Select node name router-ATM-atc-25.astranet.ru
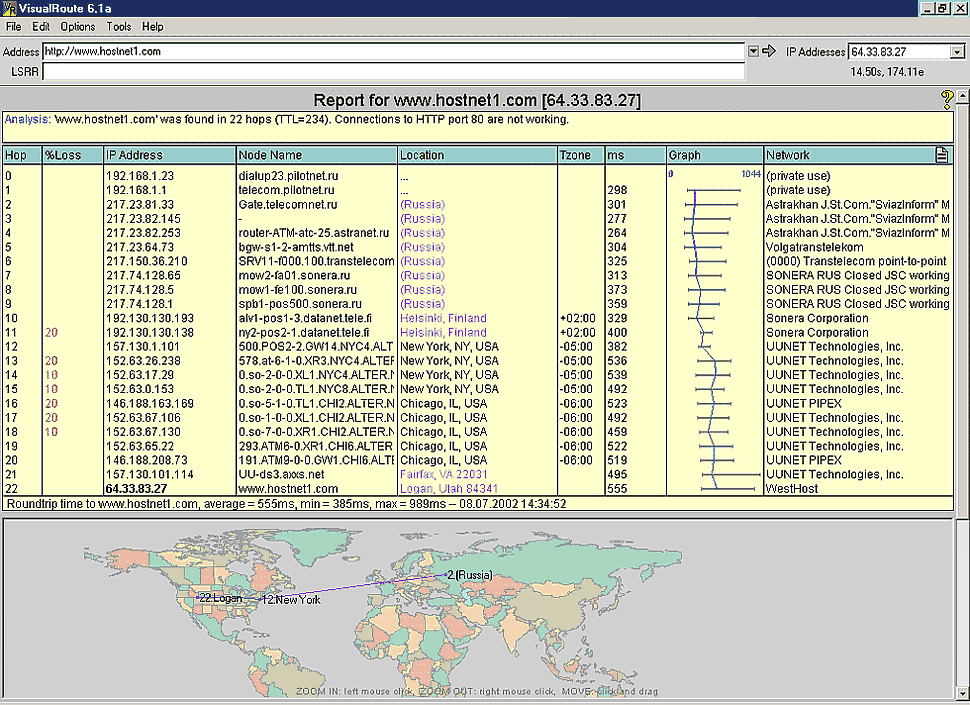 314,233
